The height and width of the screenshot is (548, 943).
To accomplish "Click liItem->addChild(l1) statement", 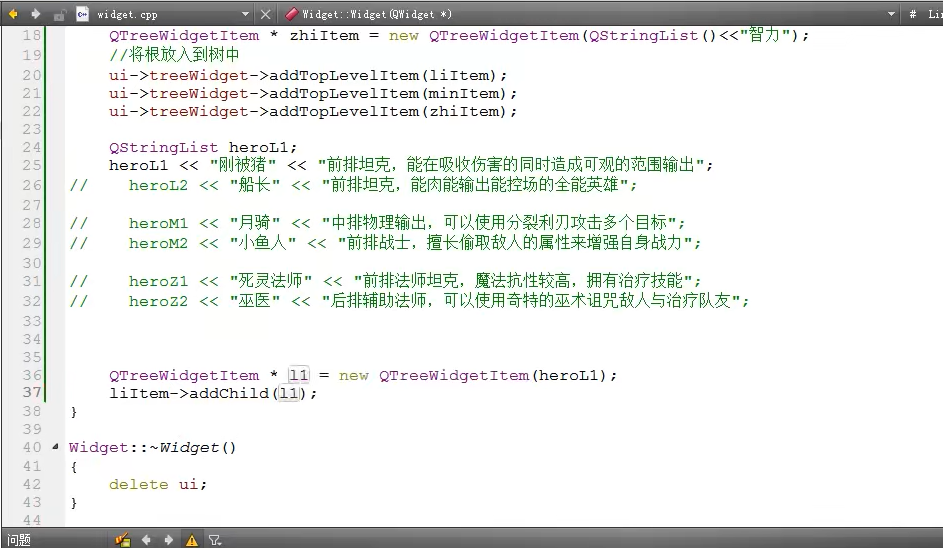I will click(213, 393).
